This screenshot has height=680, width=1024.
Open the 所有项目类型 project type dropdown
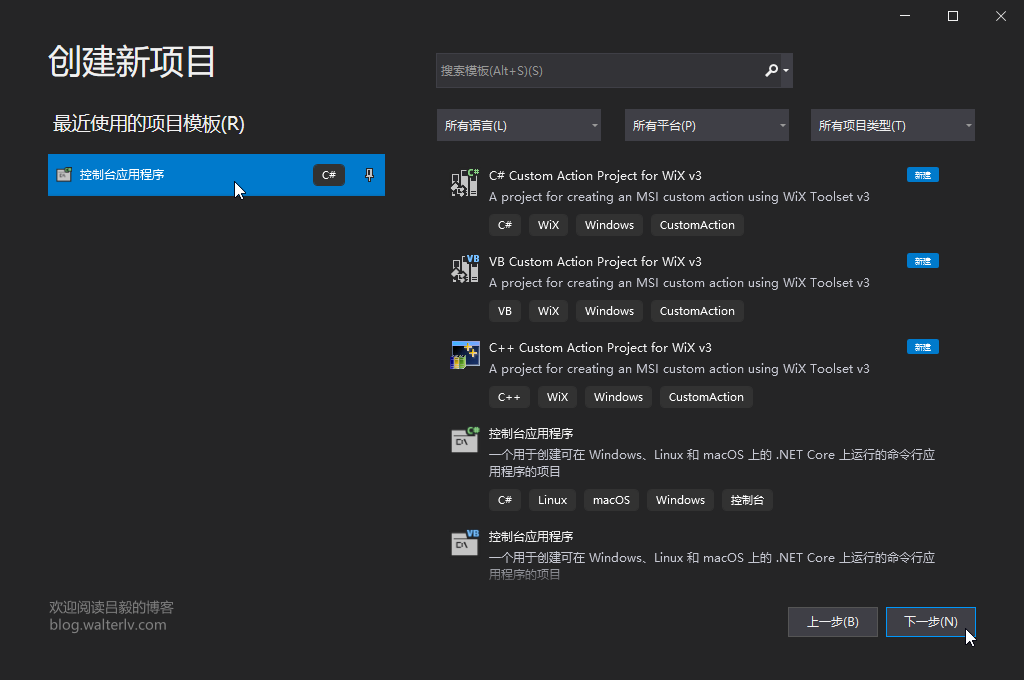pos(892,125)
